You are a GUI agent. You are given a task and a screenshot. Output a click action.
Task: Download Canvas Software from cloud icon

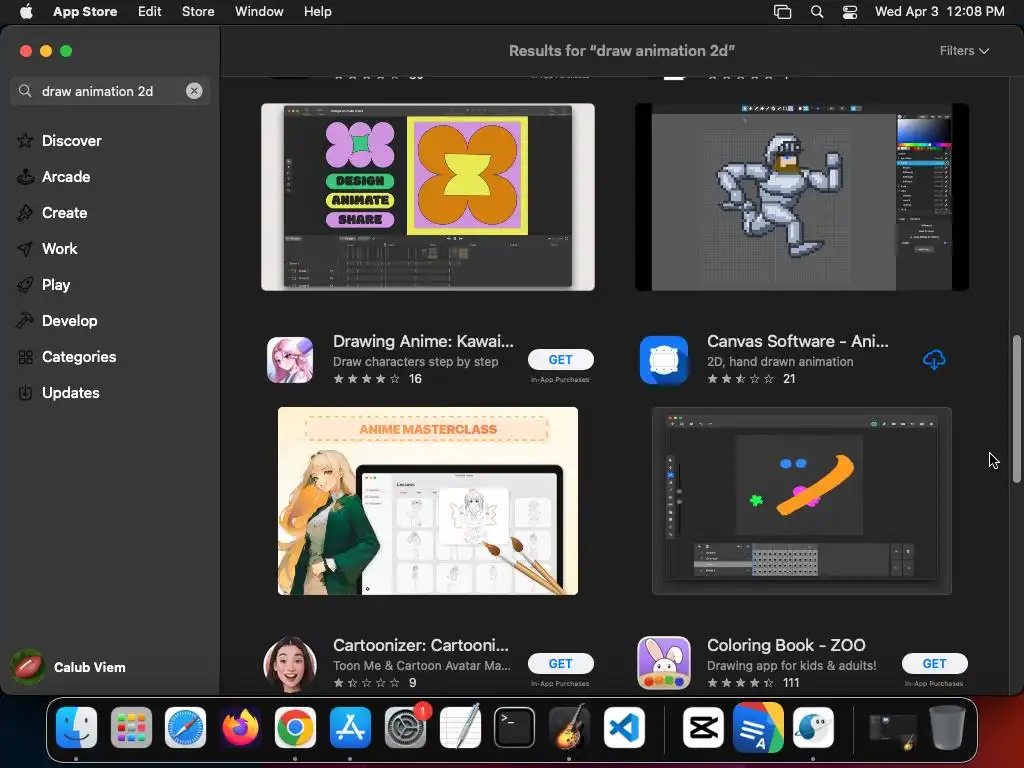click(934, 359)
